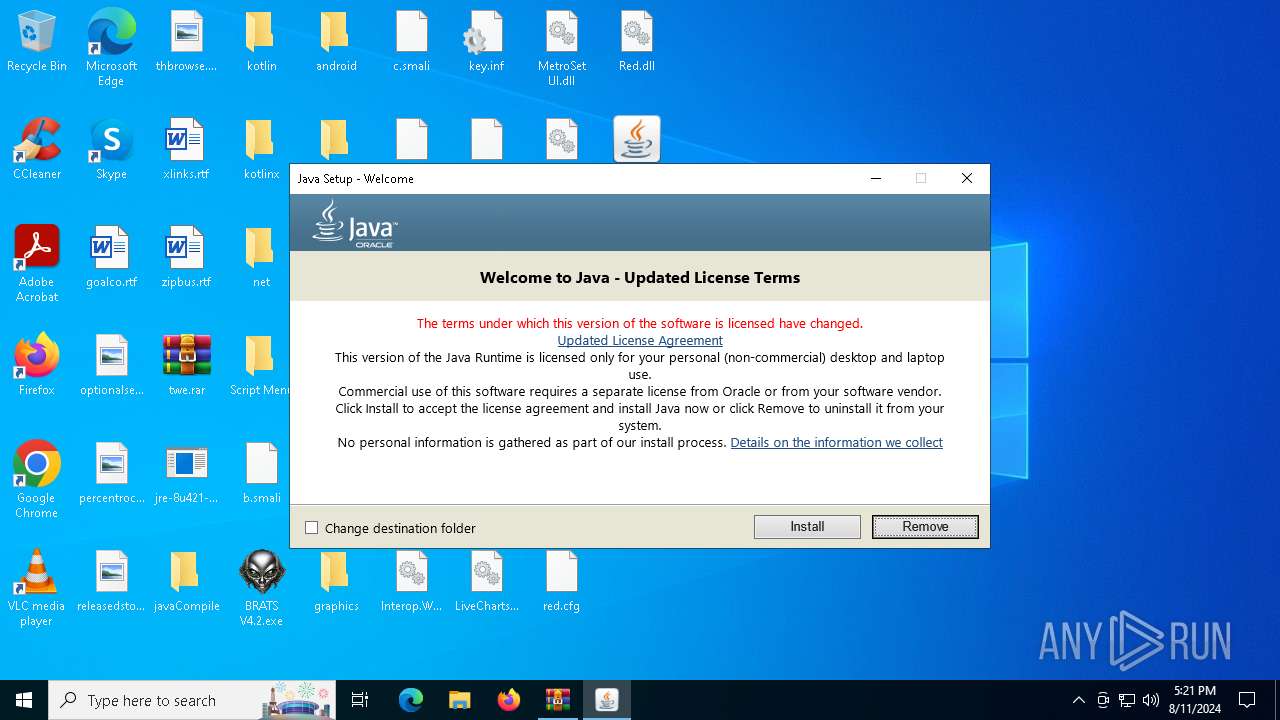The width and height of the screenshot is (1280, 720).
Task: Select the c.smali file icon
Action: 411,42
